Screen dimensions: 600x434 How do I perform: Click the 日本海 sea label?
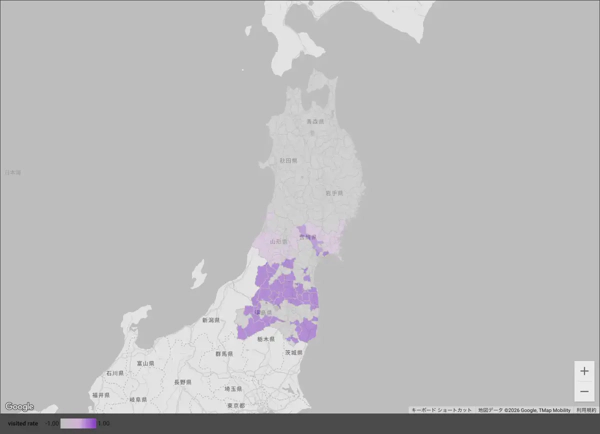(x=13, y=173)
